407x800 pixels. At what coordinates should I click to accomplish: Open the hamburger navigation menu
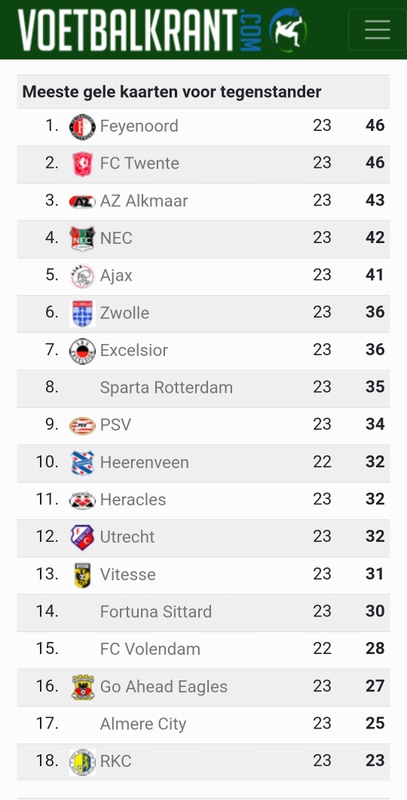[377, 29]
